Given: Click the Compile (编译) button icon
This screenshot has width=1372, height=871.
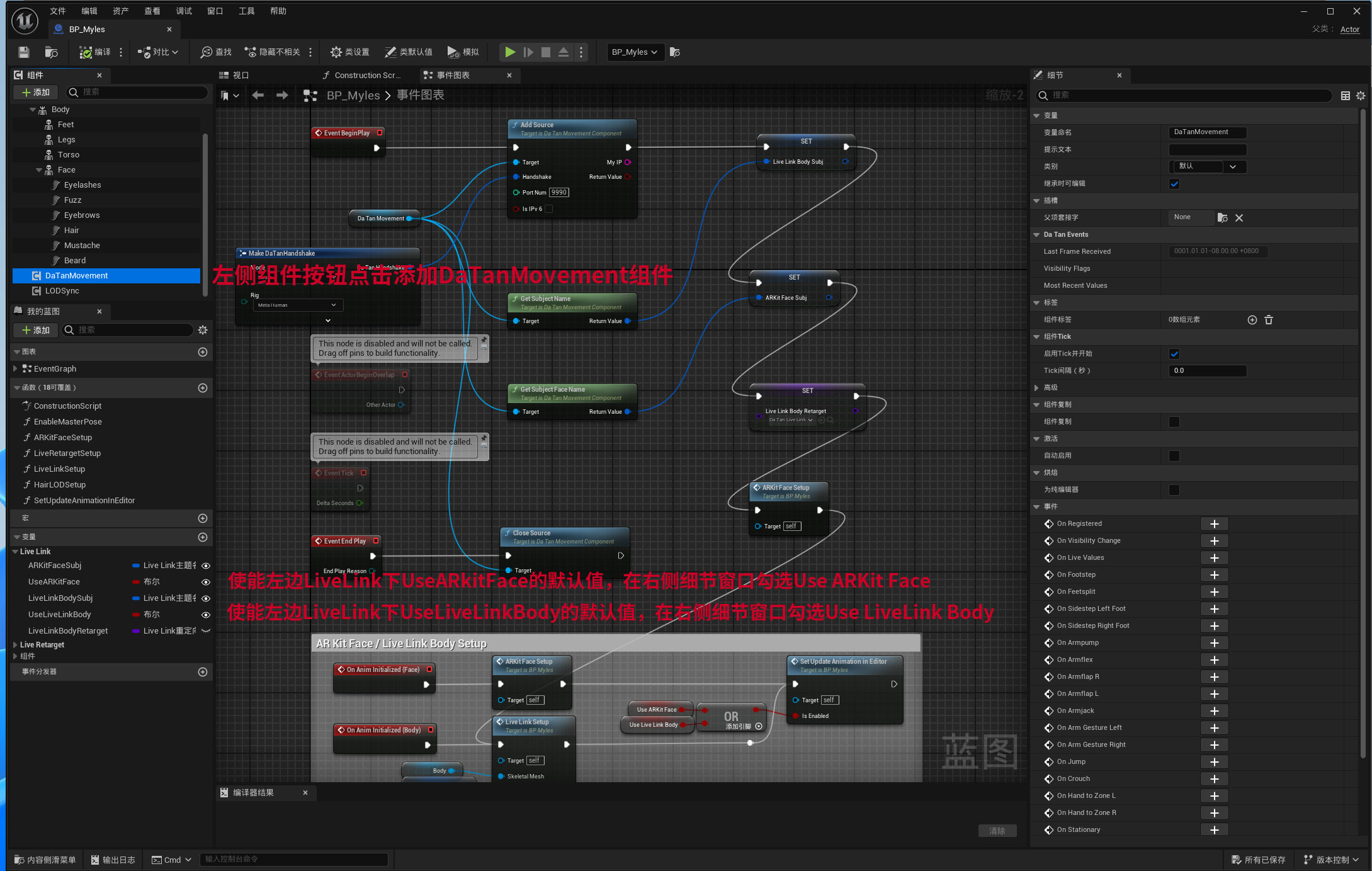Looking at the screenshot, I should point(86,52).
